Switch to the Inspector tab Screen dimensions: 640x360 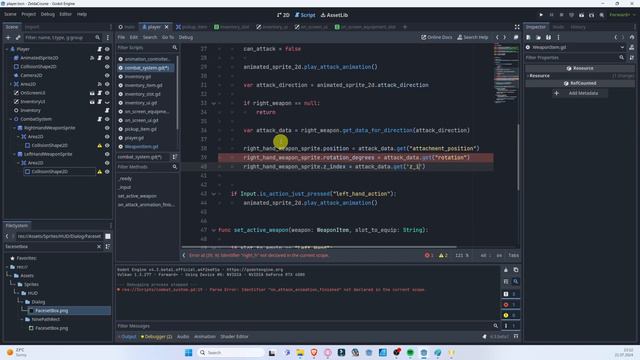tap(536, 27)
